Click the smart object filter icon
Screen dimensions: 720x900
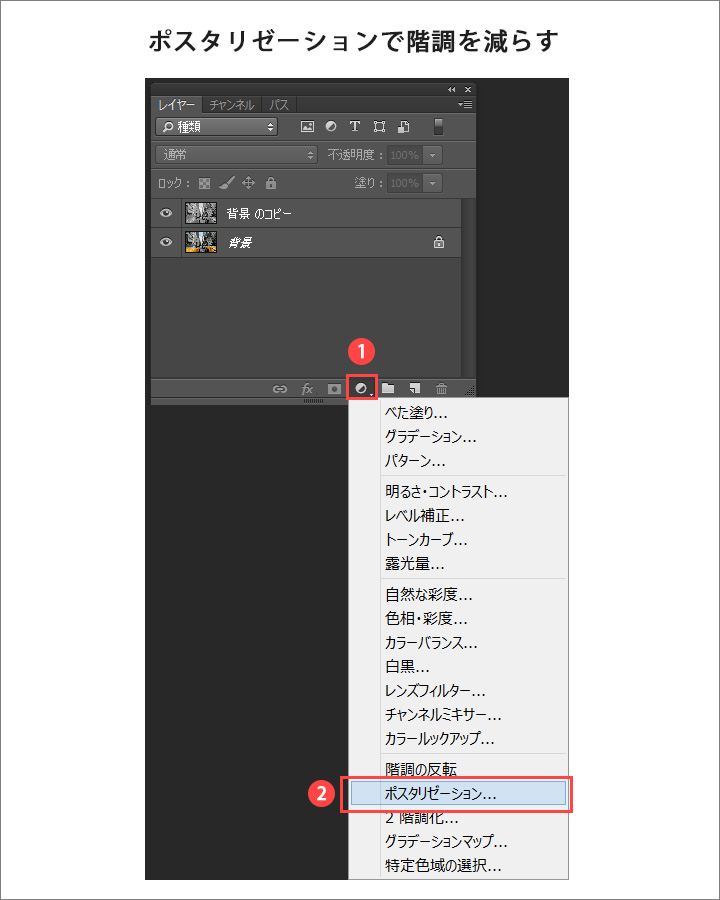[404, 126]
